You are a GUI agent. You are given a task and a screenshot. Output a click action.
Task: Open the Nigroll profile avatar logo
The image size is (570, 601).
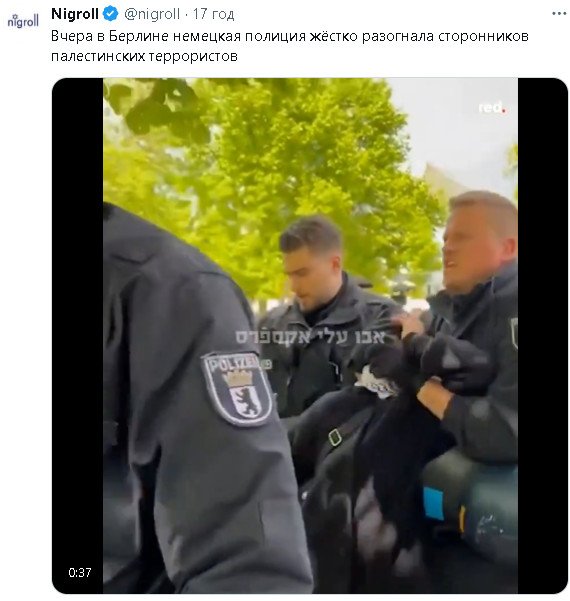23,21
